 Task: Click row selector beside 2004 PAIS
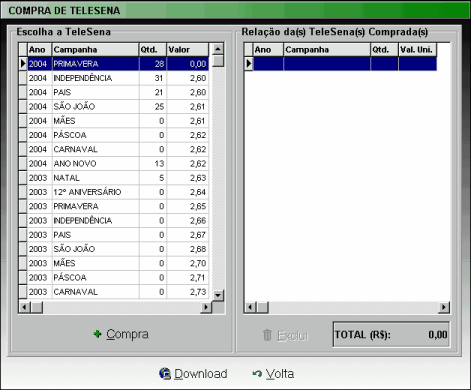click(x=23, y=92)
